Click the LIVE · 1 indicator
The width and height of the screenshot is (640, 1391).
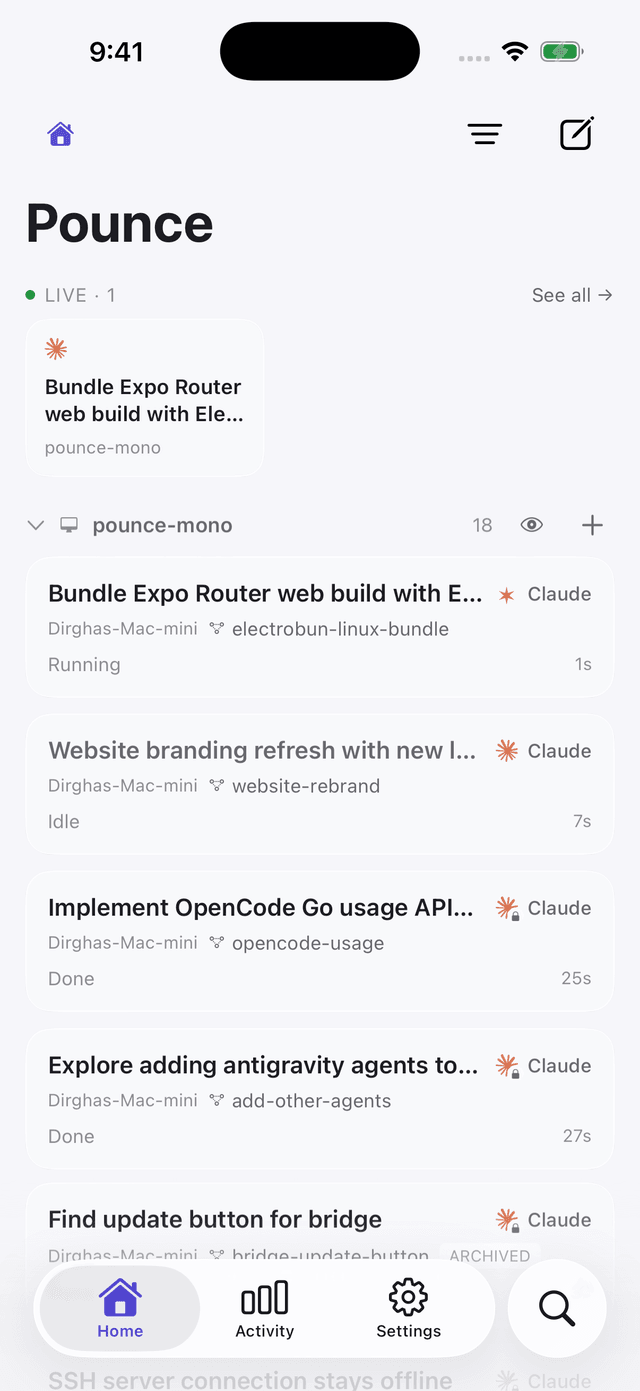(x=71, y=295)
